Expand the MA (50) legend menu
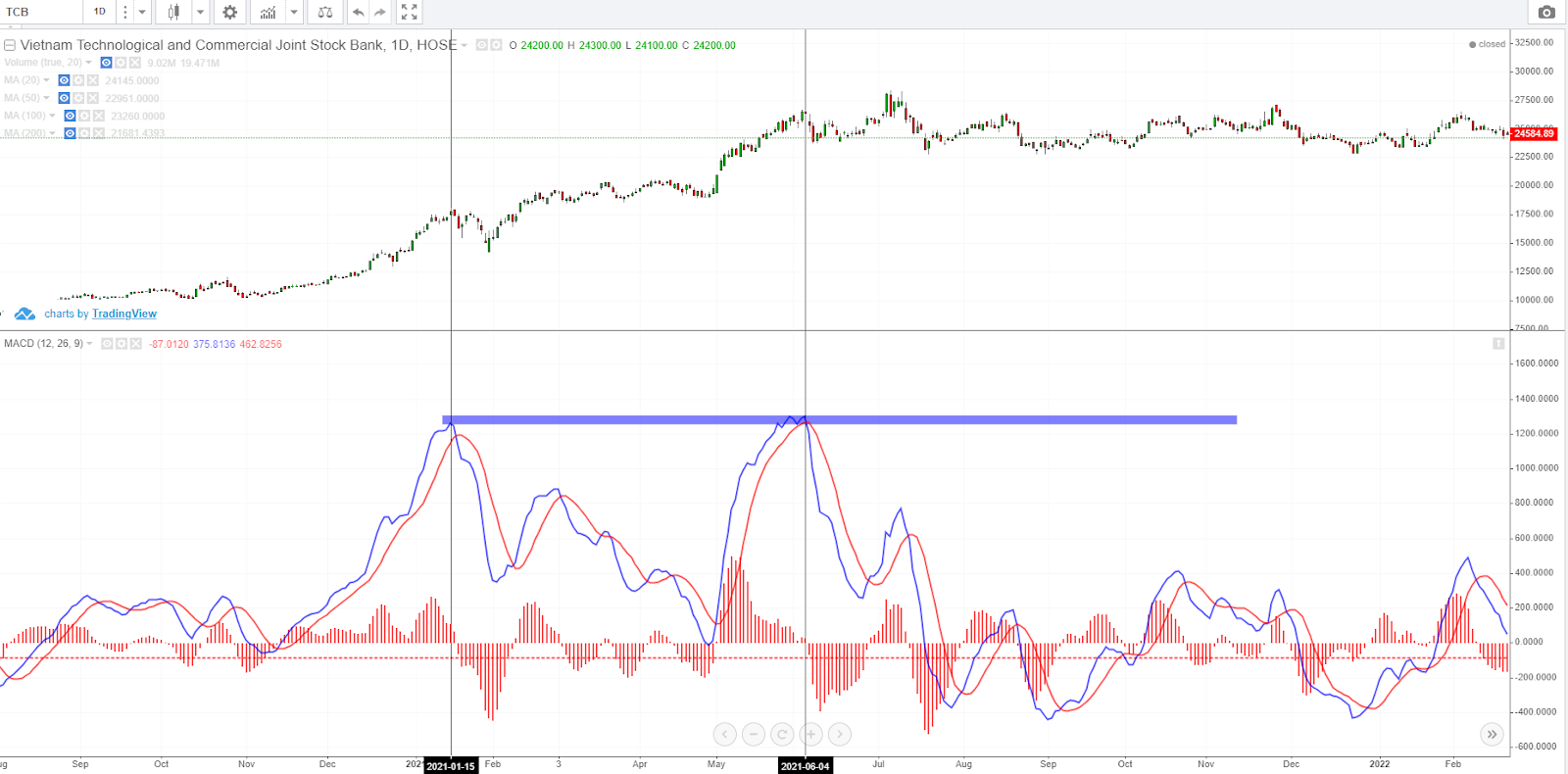Screen dimensions: 1568x774 click(46, 98)
